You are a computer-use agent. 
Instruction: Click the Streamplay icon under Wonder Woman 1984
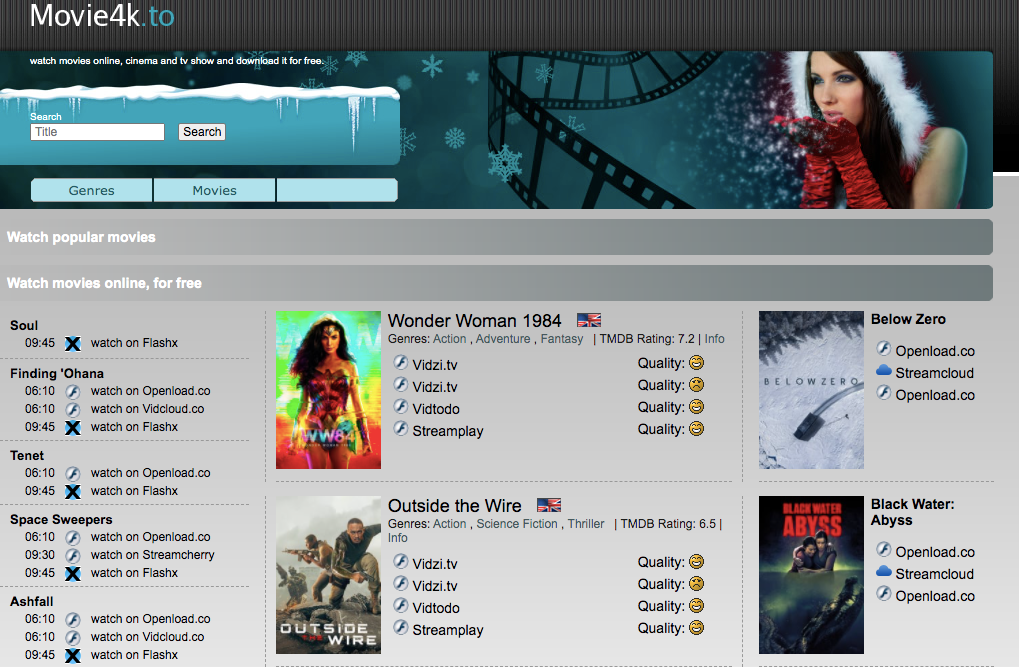click(x=401, y=428)
